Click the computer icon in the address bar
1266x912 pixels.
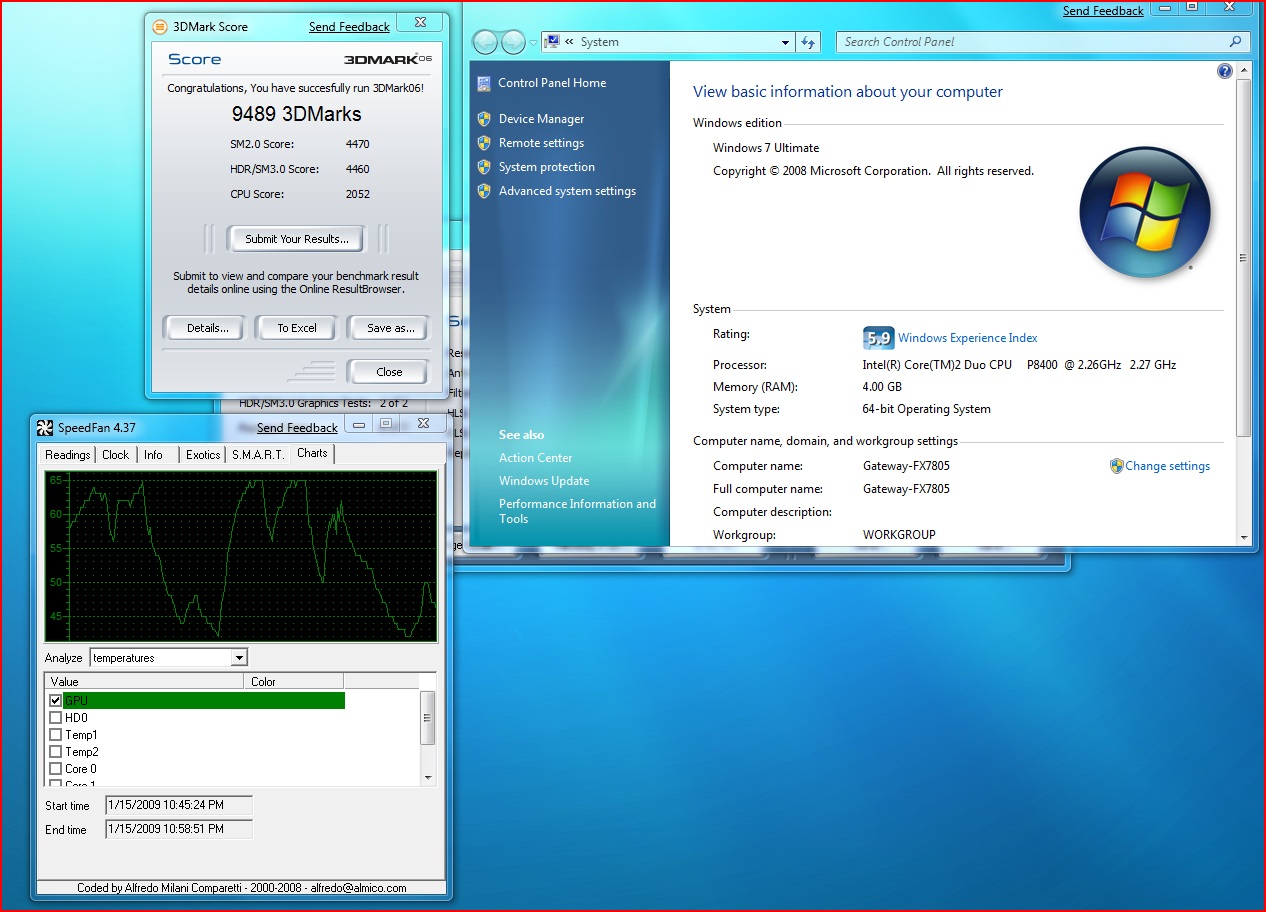click(551, 42)
